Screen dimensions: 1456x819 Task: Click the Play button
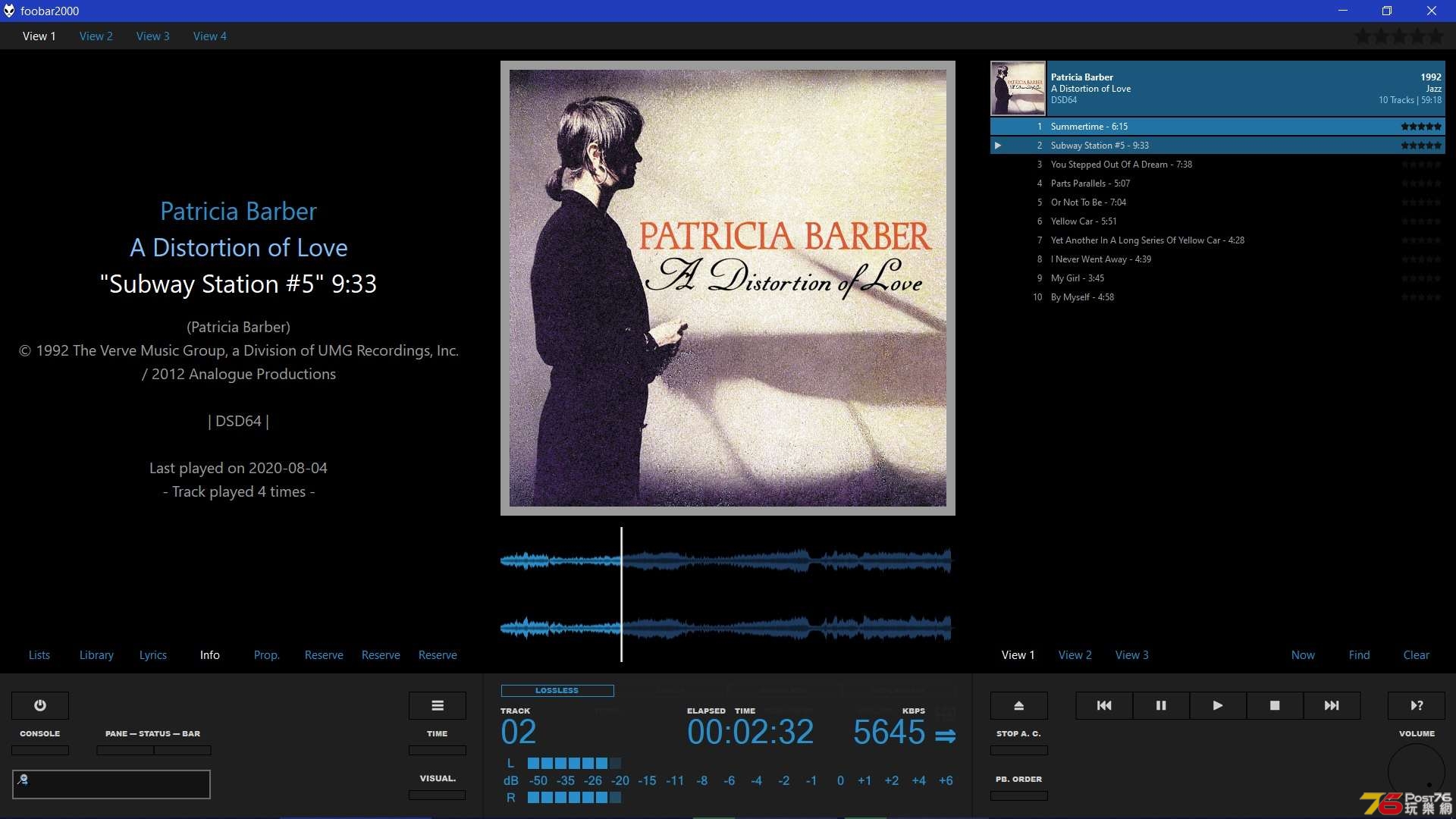pyautogui.click(x=1218, y=705)
